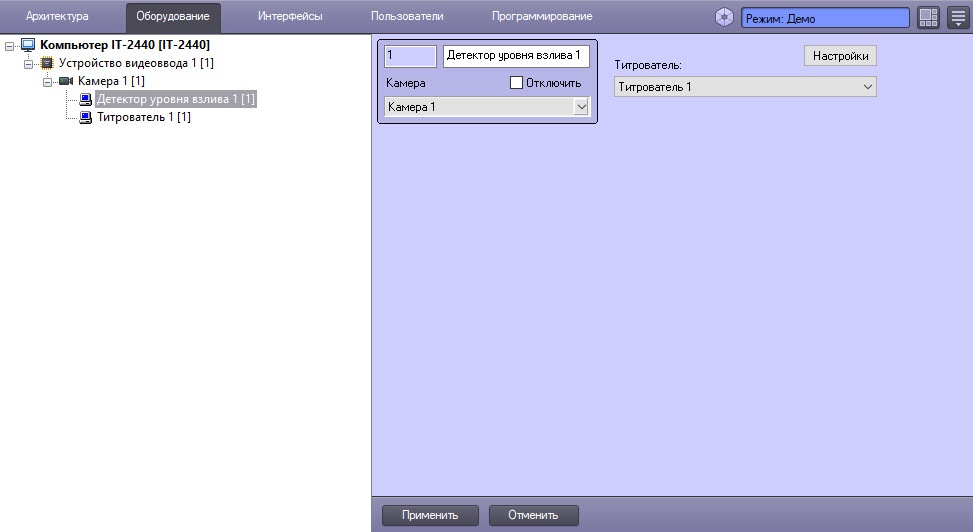Click the video capture device chip icon
Image resolution: width=973 pixels, height=532 pixels.
tap(47, 63)
